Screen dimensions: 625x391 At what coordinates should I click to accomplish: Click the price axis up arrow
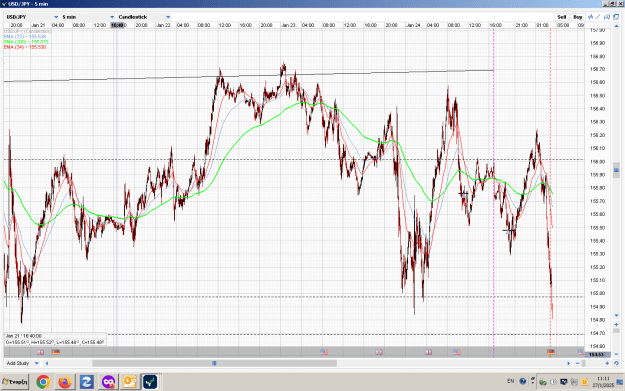pyautogui.click(x=617, y=26)
